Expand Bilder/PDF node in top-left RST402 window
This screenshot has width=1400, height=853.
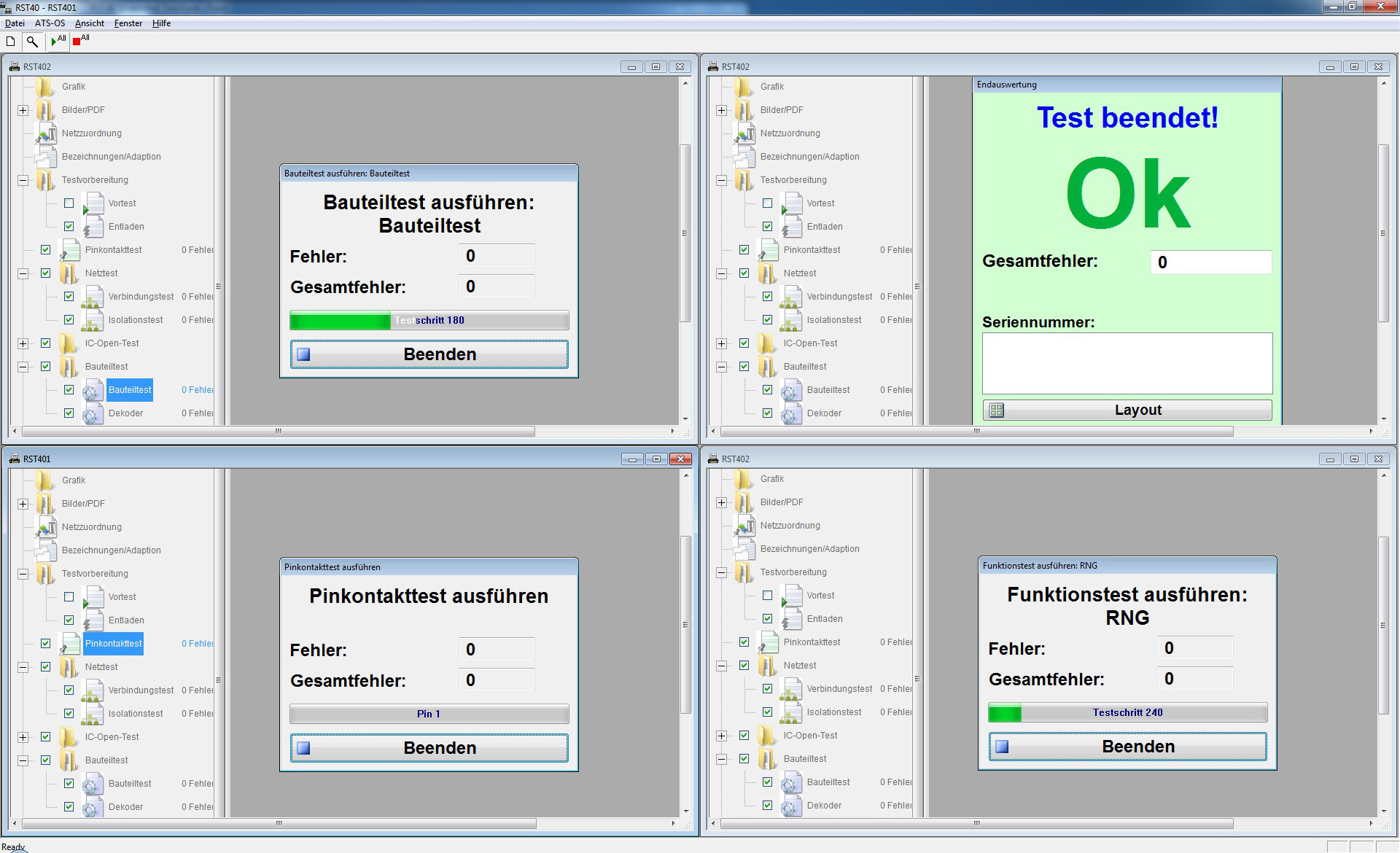pyautogui.click(x=23, y=110)
